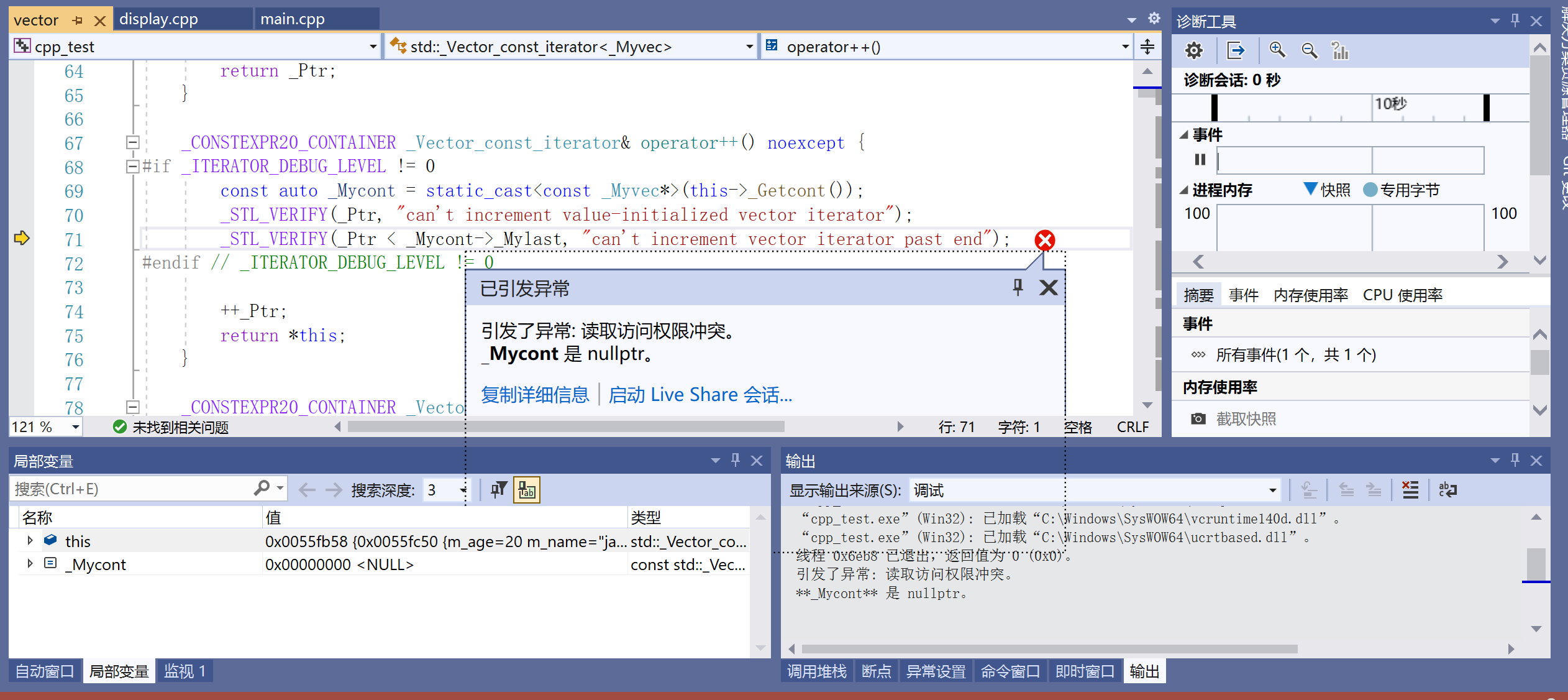Open the diagnostic tools settings gear
This screenshot has height=700, width=1568.
[x=1194, y=50]
